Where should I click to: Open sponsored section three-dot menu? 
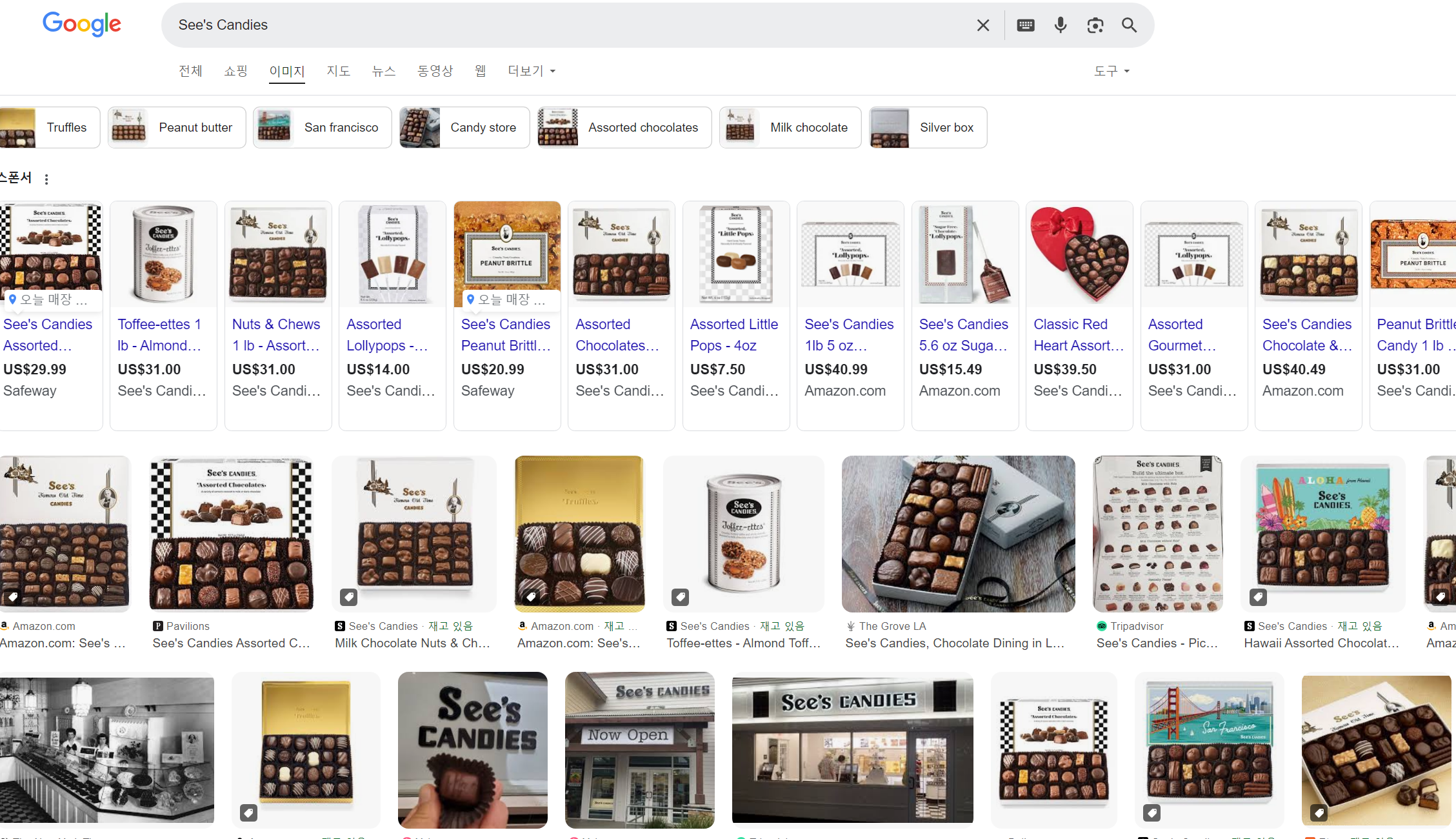coord(46,179)
